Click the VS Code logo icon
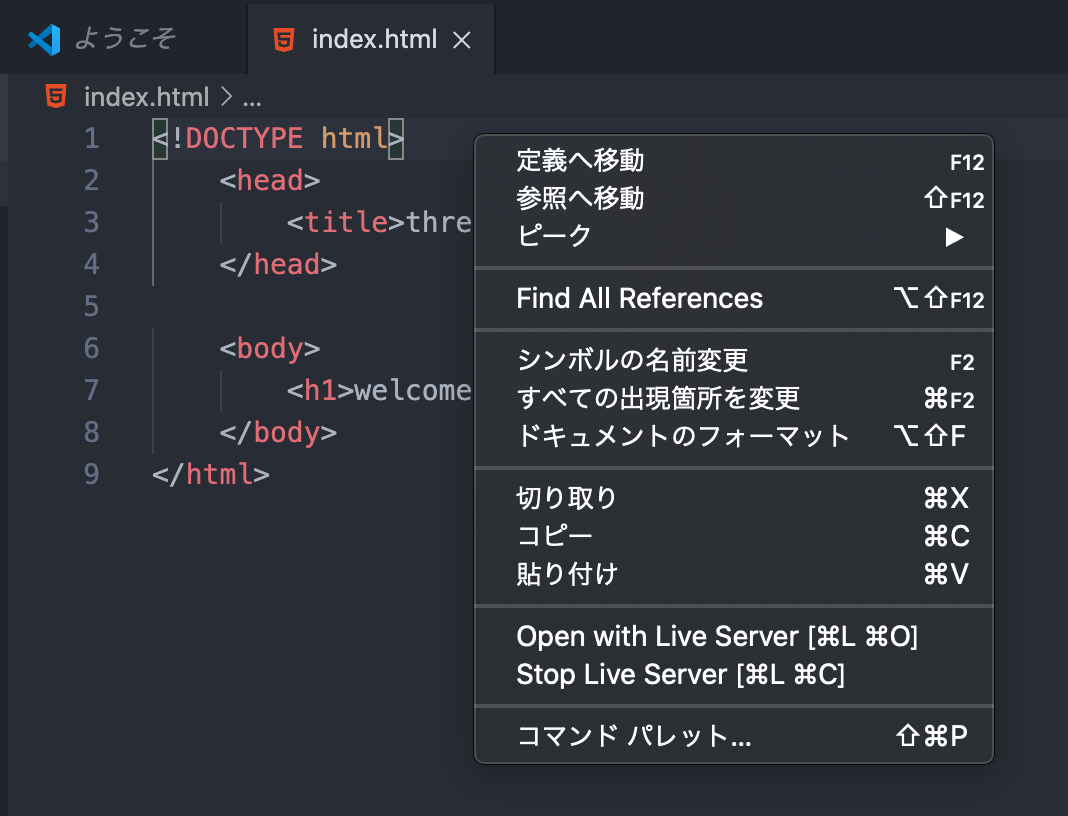 pos(45,39)
